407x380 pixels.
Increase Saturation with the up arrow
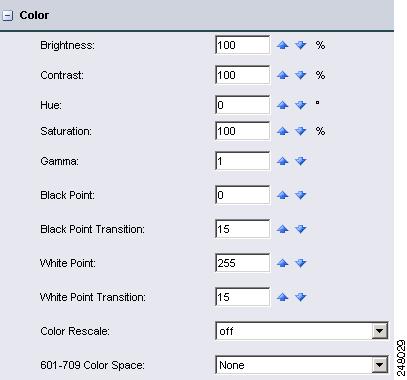point(282,131)
